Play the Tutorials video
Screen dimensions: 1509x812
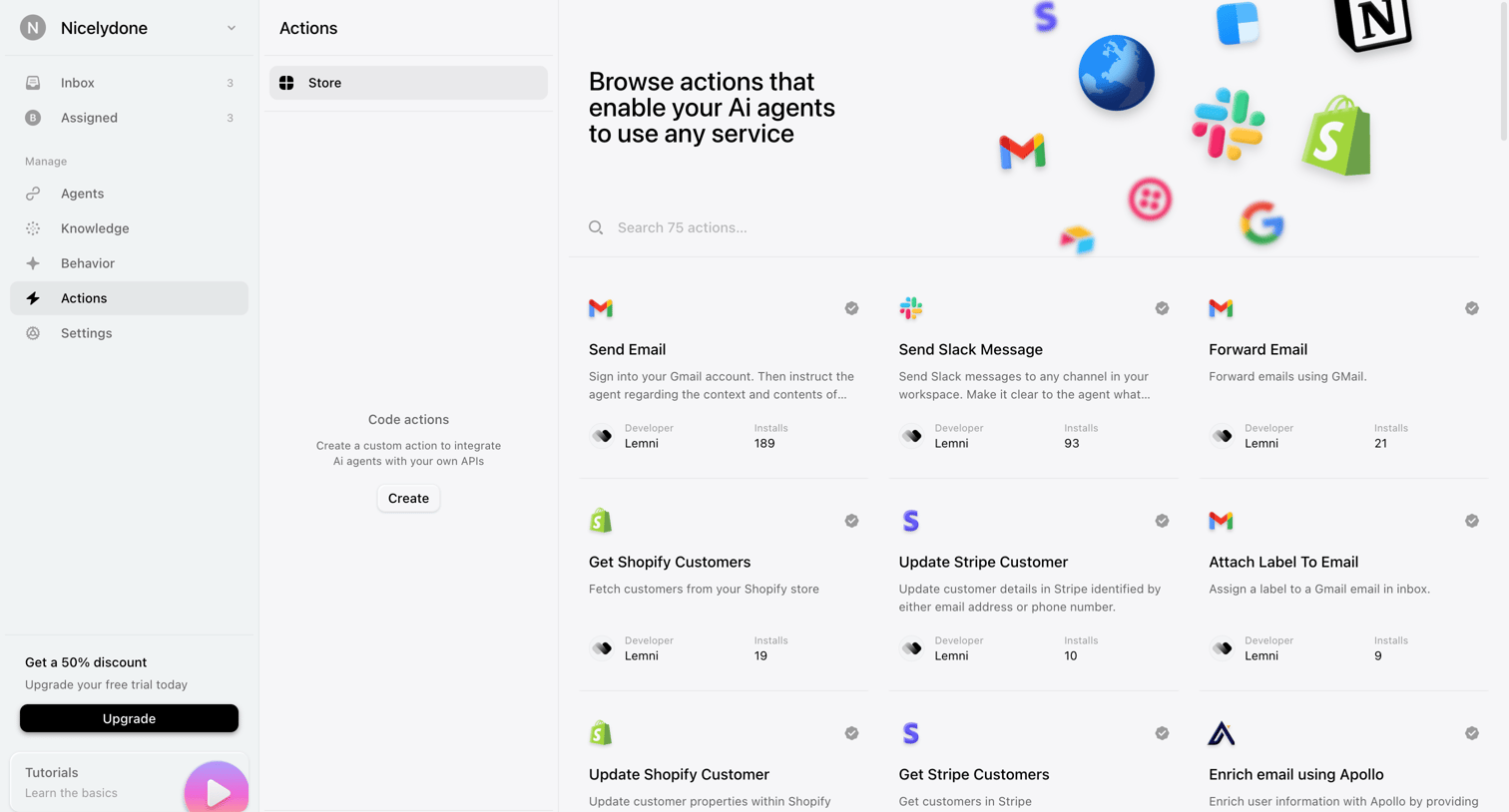coord(217,790)
